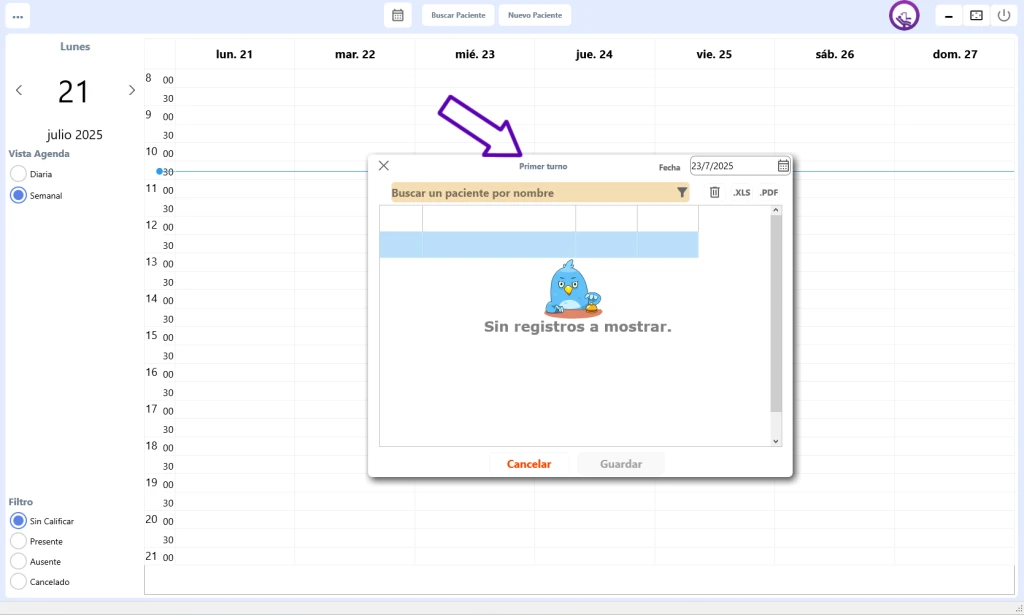This screenshot has width=1024, height=615.
Task: Export list with the .PDF icon
Action: pyautogui.click(x=768, y=192)
